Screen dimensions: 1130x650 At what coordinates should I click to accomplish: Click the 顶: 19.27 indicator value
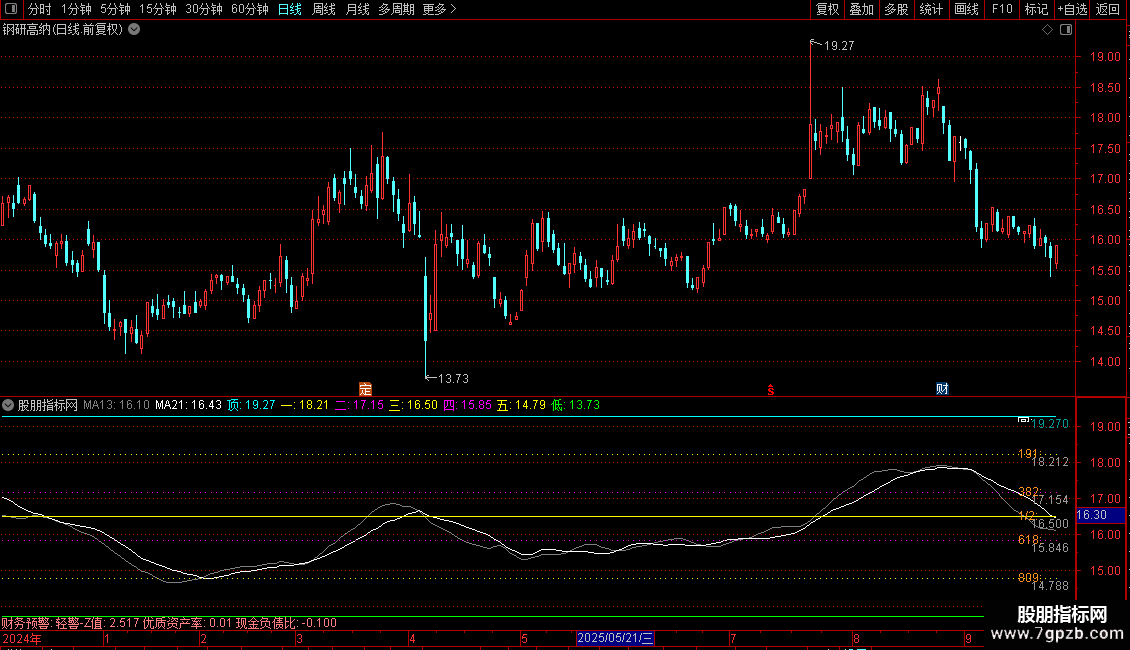click(x=252, y=405)
